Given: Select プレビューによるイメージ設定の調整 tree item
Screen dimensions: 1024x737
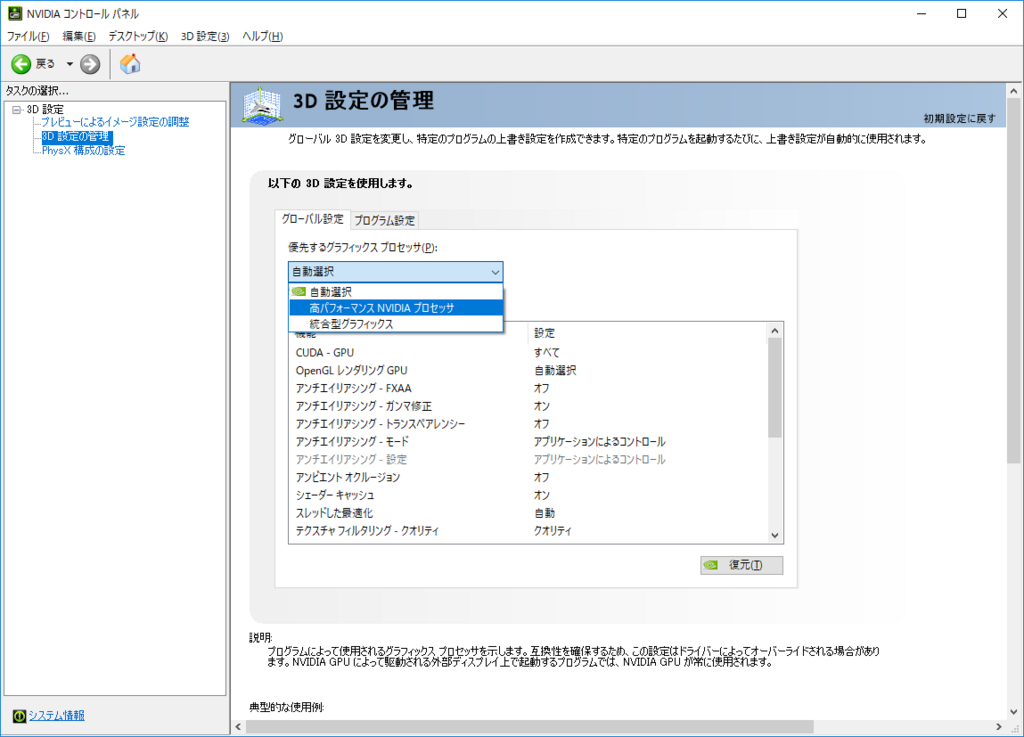Looking at the screenshot, I should click(x=115, y=122).
